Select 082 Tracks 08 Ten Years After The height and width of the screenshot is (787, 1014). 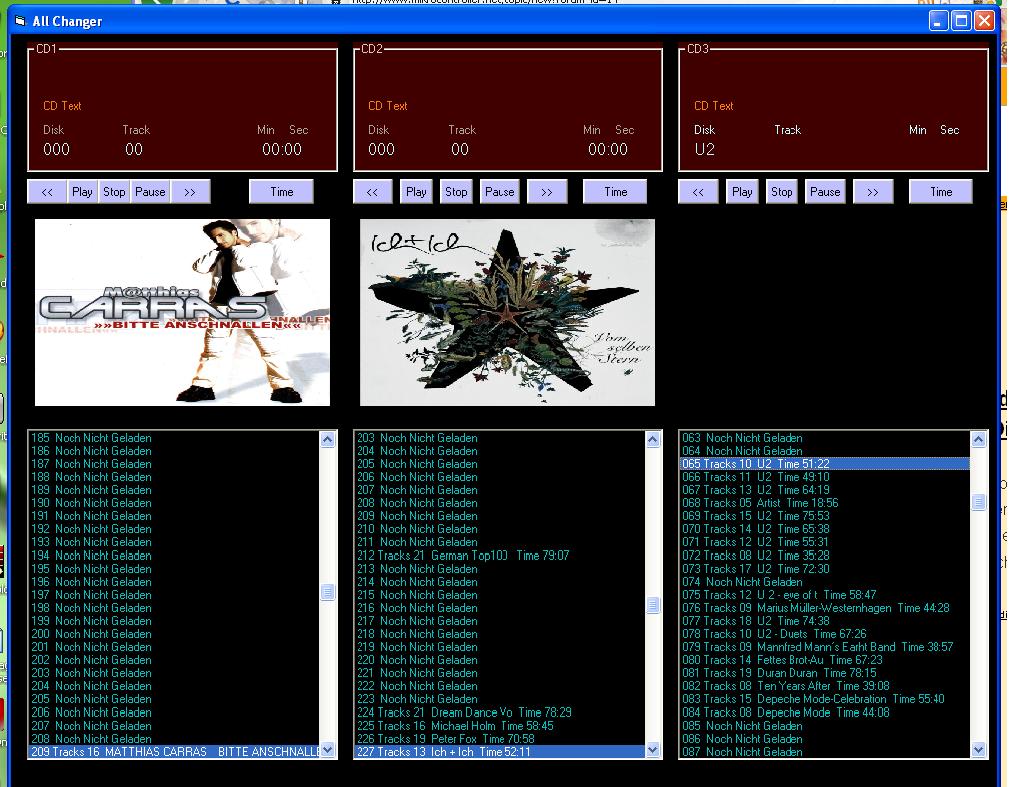[825, 686]
